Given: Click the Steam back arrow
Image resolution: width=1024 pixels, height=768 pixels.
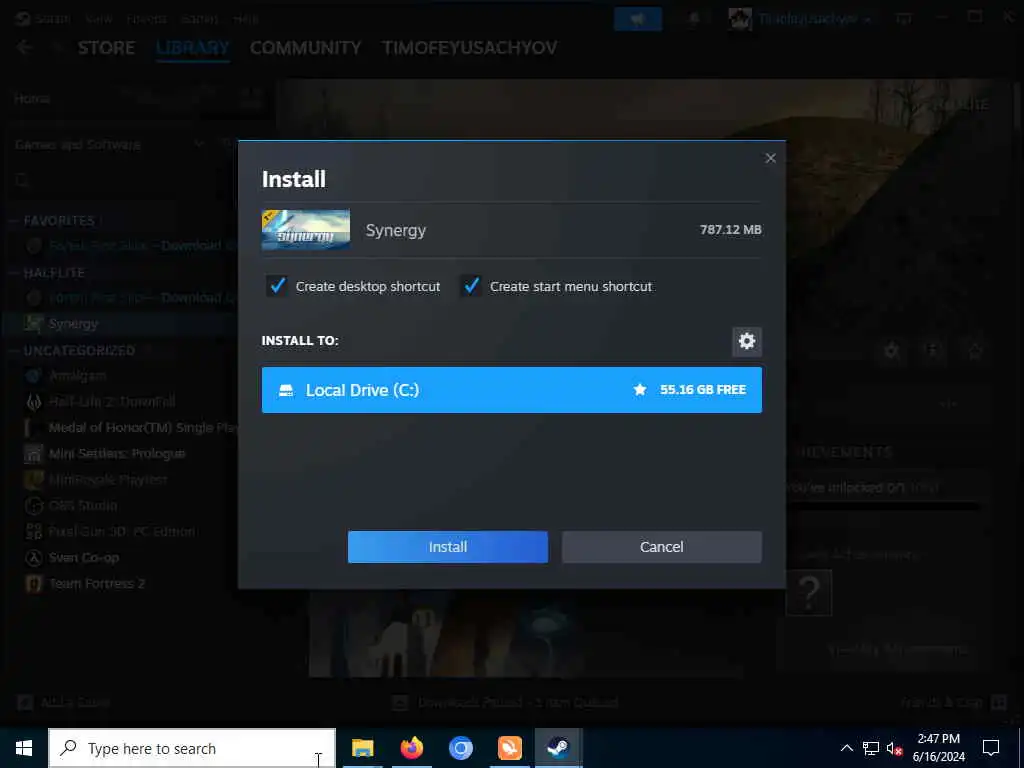Looking at the screenshot, I should (x=24, y=47).
